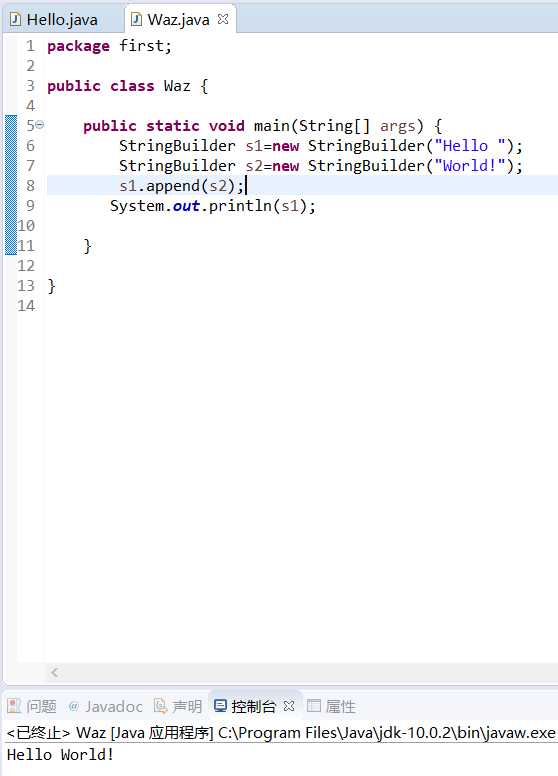Image resolution: width=558 pixels, height=776 pixels.
Task: Click the s1 StringBuilder "Hello " line
Action: 321,146
